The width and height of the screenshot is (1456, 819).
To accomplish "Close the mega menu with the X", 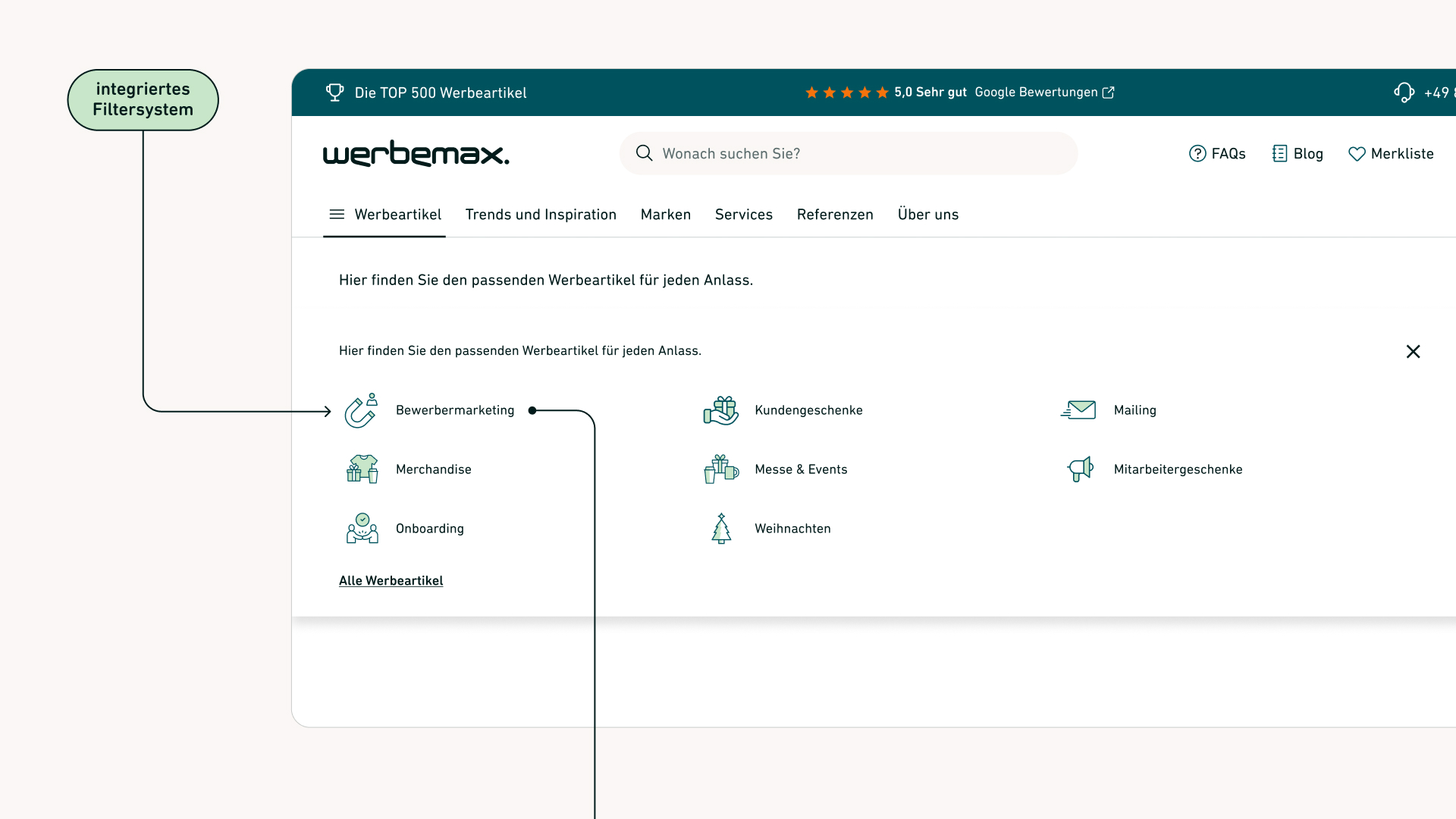I will (1413, 352).
